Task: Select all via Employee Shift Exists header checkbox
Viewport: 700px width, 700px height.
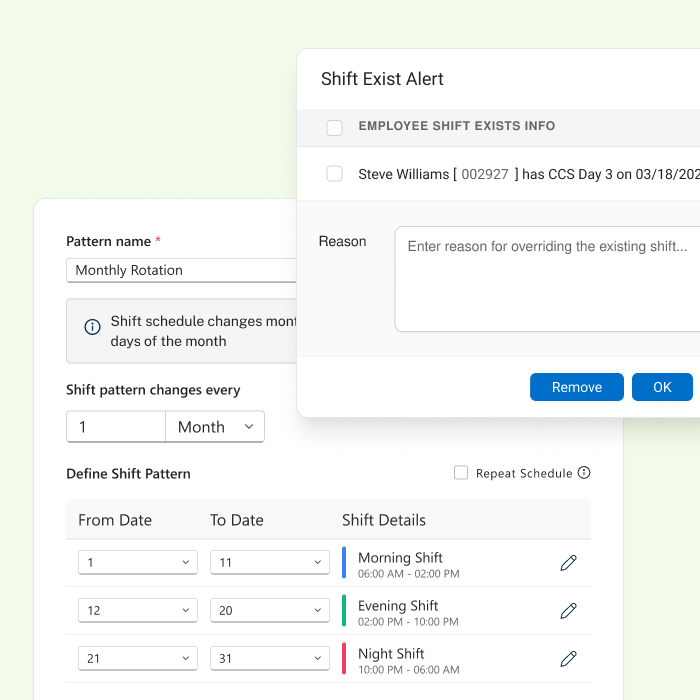Action: (335, 127)
